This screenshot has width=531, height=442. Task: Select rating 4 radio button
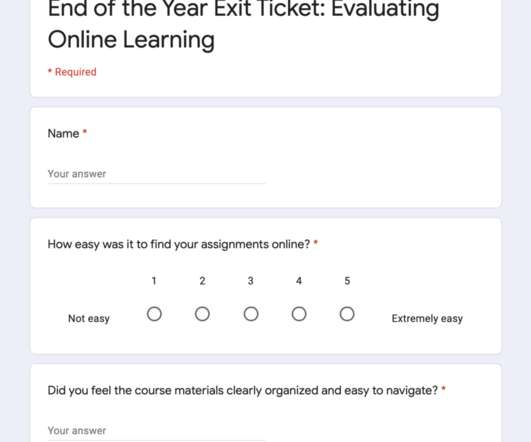click(299, 314)
